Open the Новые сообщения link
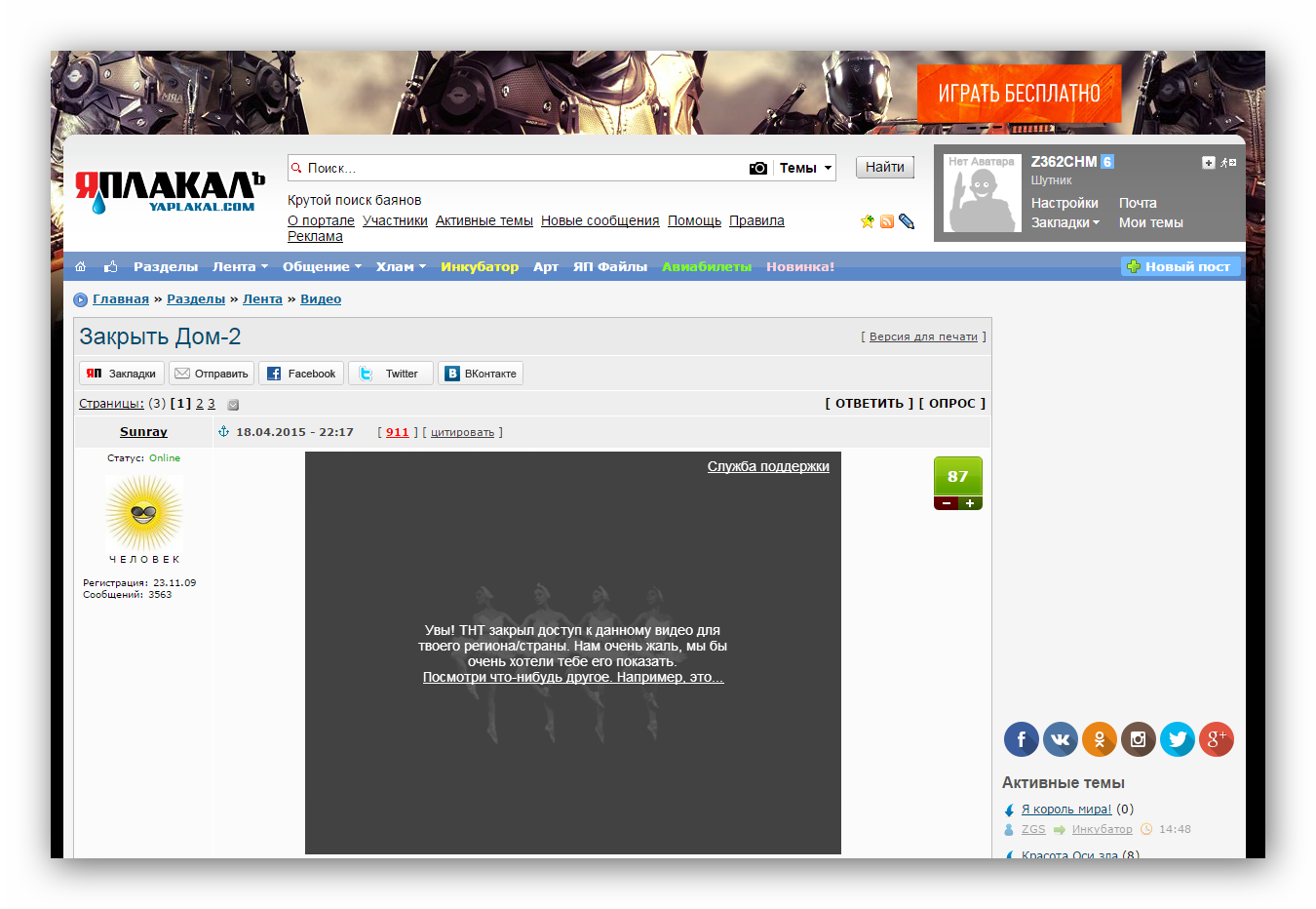The image size is (1316, 909). (600, 220)
